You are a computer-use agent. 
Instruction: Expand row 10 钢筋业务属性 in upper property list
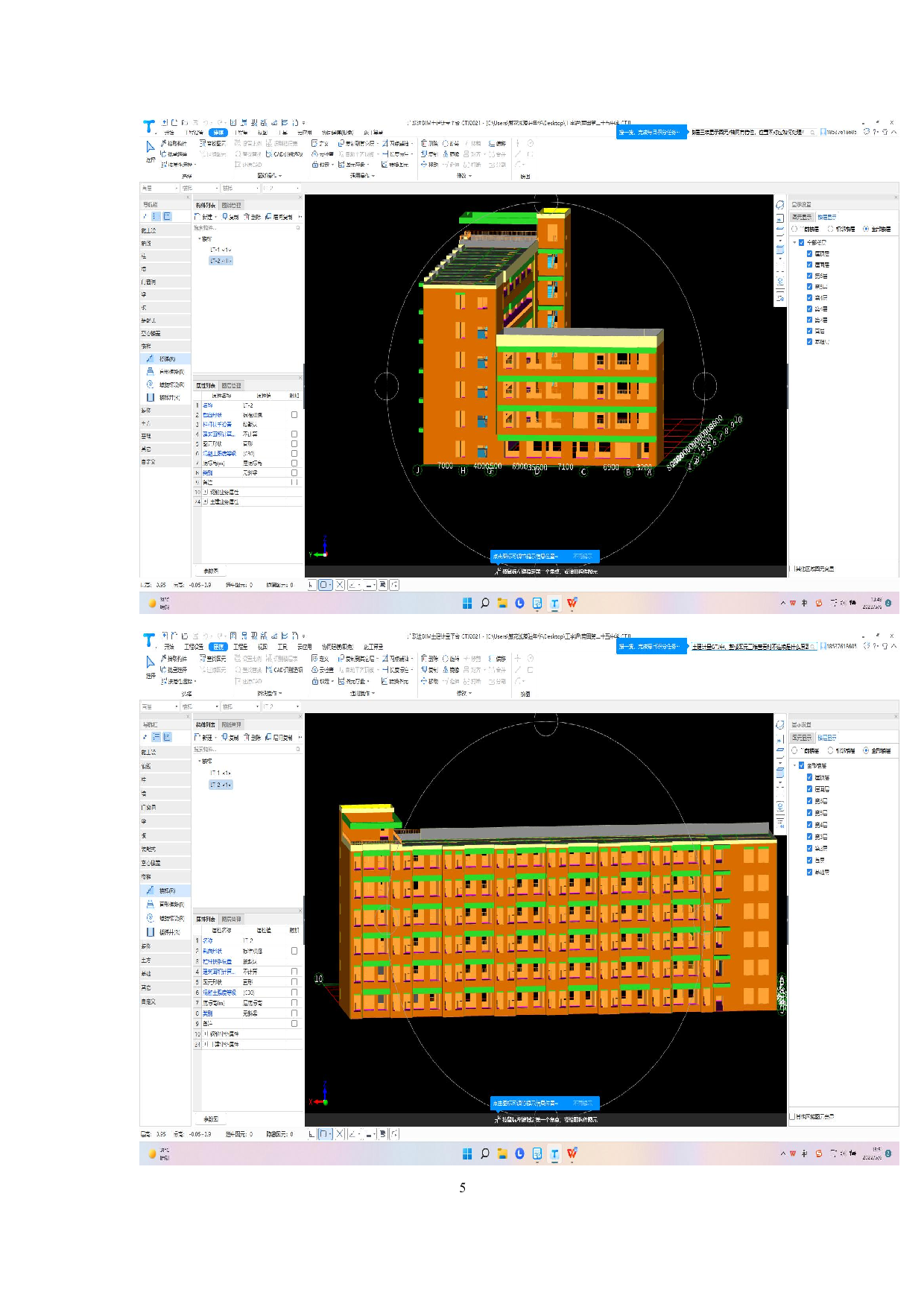tap(205, 493)
